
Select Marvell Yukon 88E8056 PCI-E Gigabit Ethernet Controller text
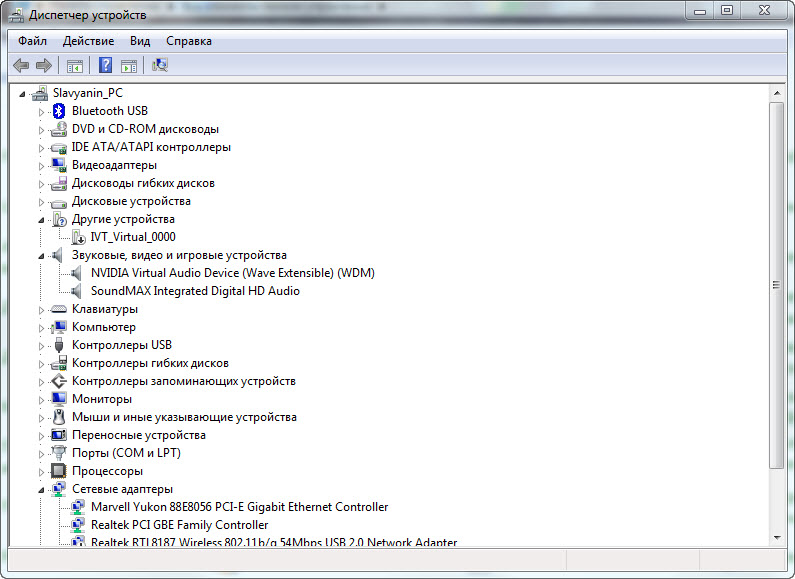(x=239, y=507)
